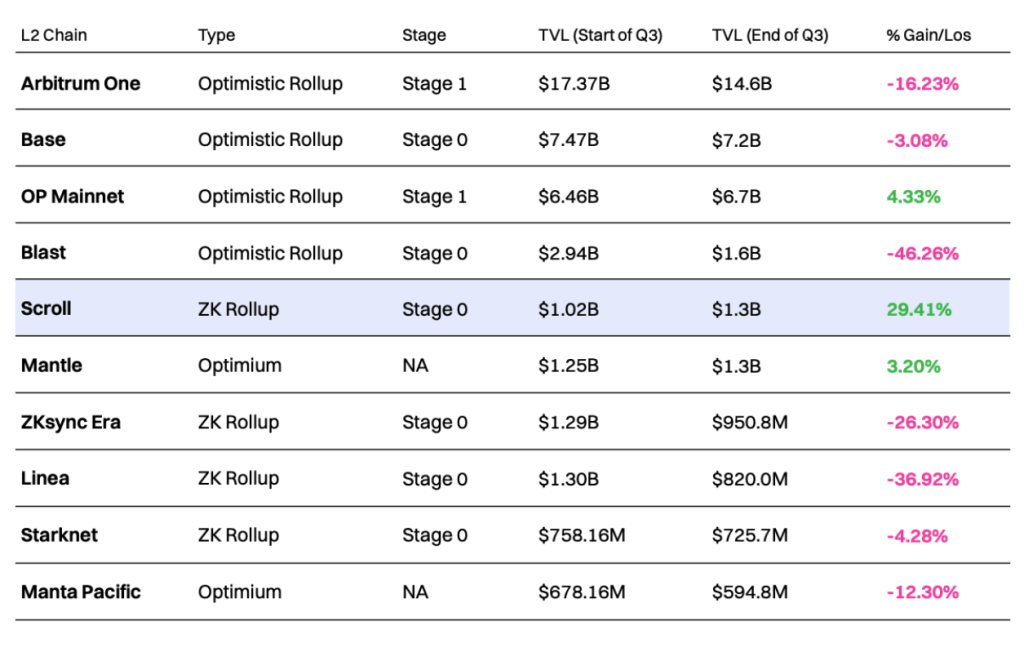Click Mantle's Optimium type cell

[x=239, y=366]
